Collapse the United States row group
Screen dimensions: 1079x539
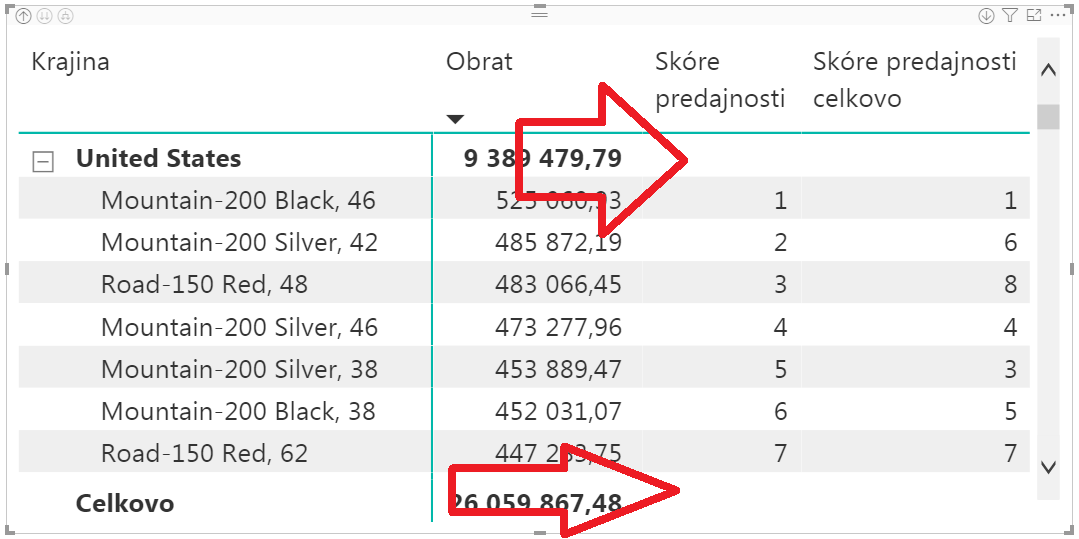[43, 161]
